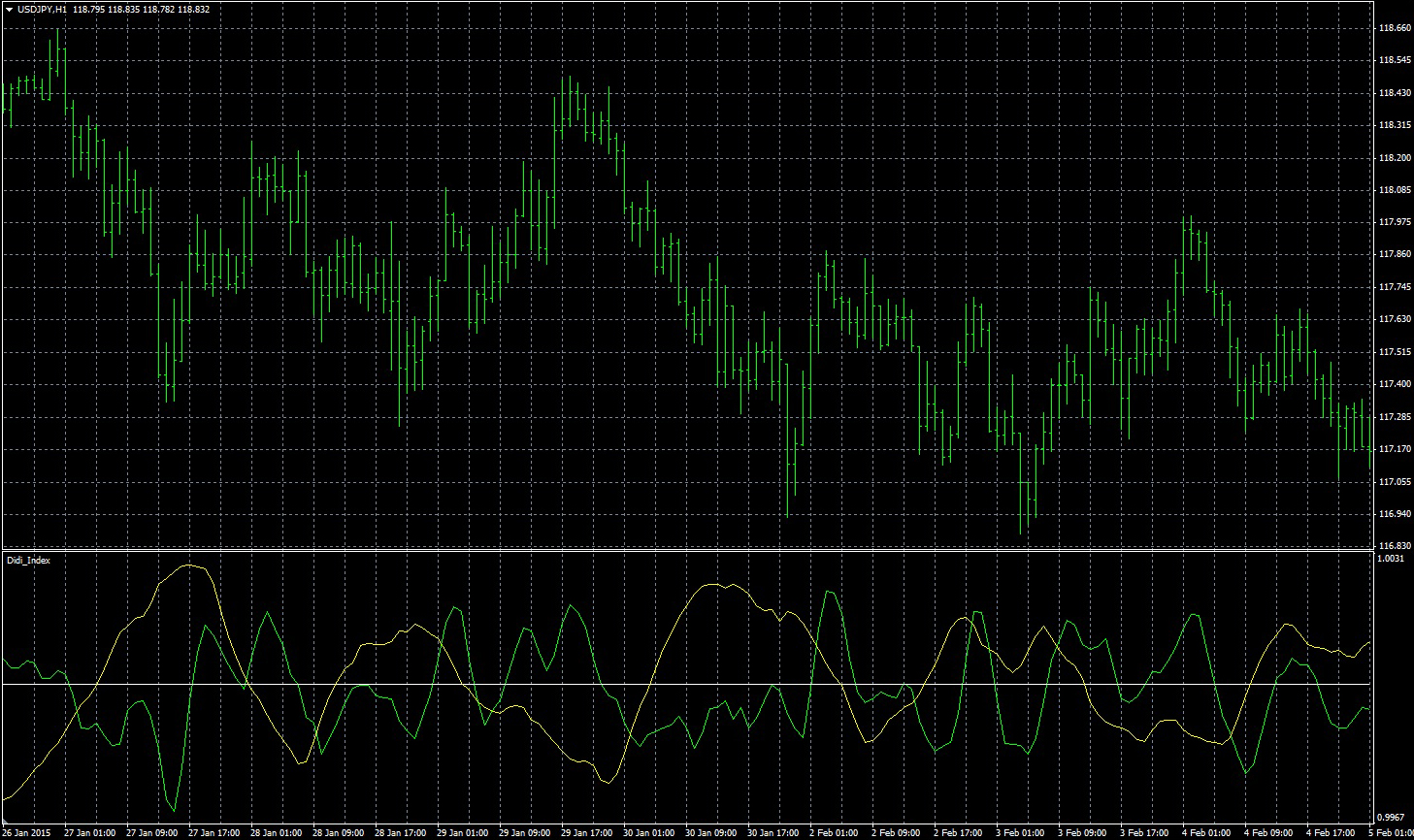
Task: Click the lowest green line trough in Didi_Index
Action: pos(173,810)
